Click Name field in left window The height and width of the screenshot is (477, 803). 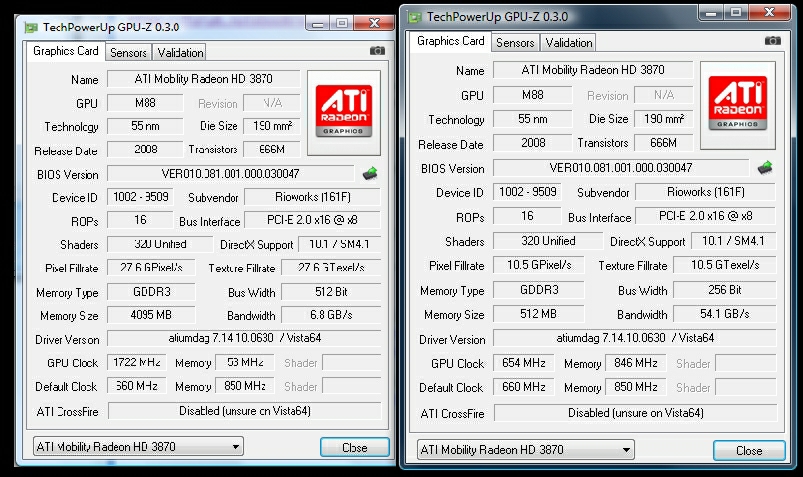click(x=203, y=79)
